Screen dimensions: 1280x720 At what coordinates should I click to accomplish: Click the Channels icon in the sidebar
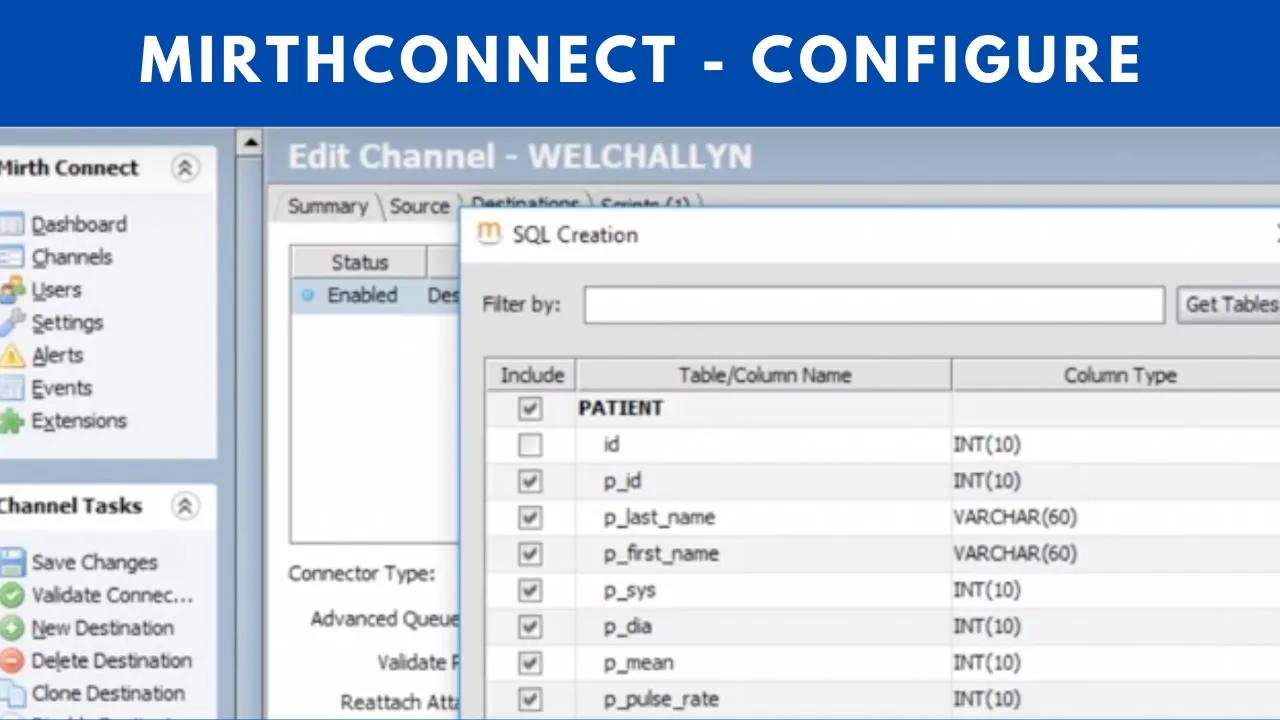[11, 257]
